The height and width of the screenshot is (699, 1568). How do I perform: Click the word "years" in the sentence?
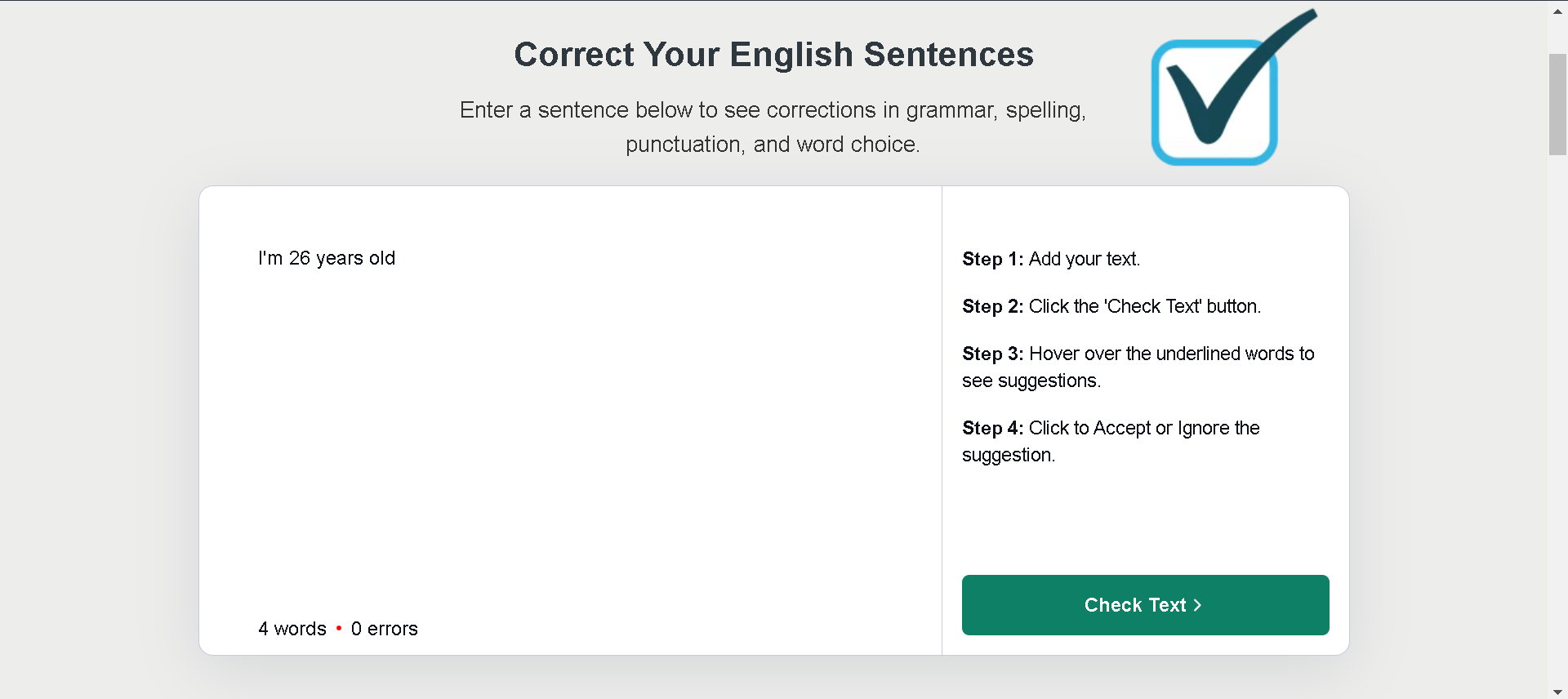tap(339, 259)
